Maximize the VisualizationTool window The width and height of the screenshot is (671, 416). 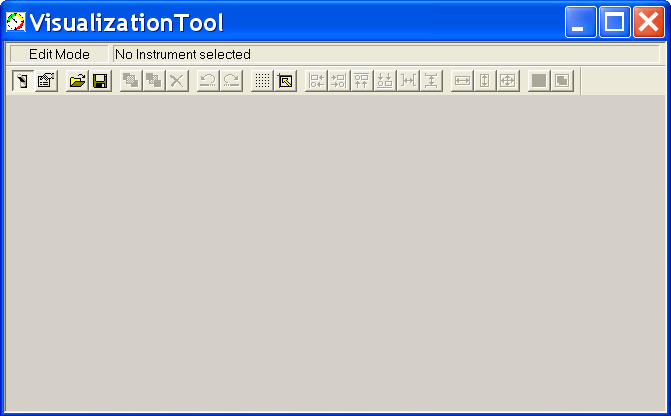(x=615, y=22)
